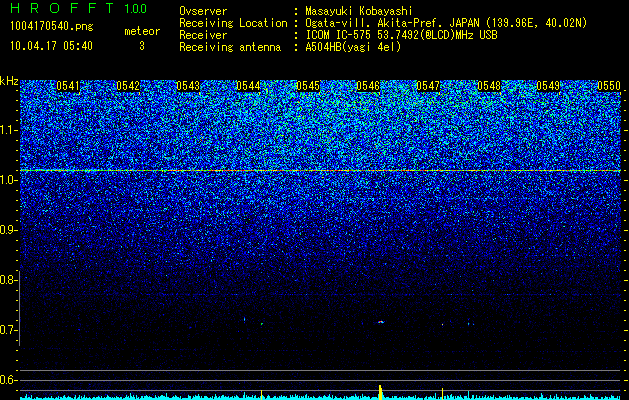Jump to the 0543 time marker
The height and width of the screenshot is (400, 629).
(x=188, y=86)
